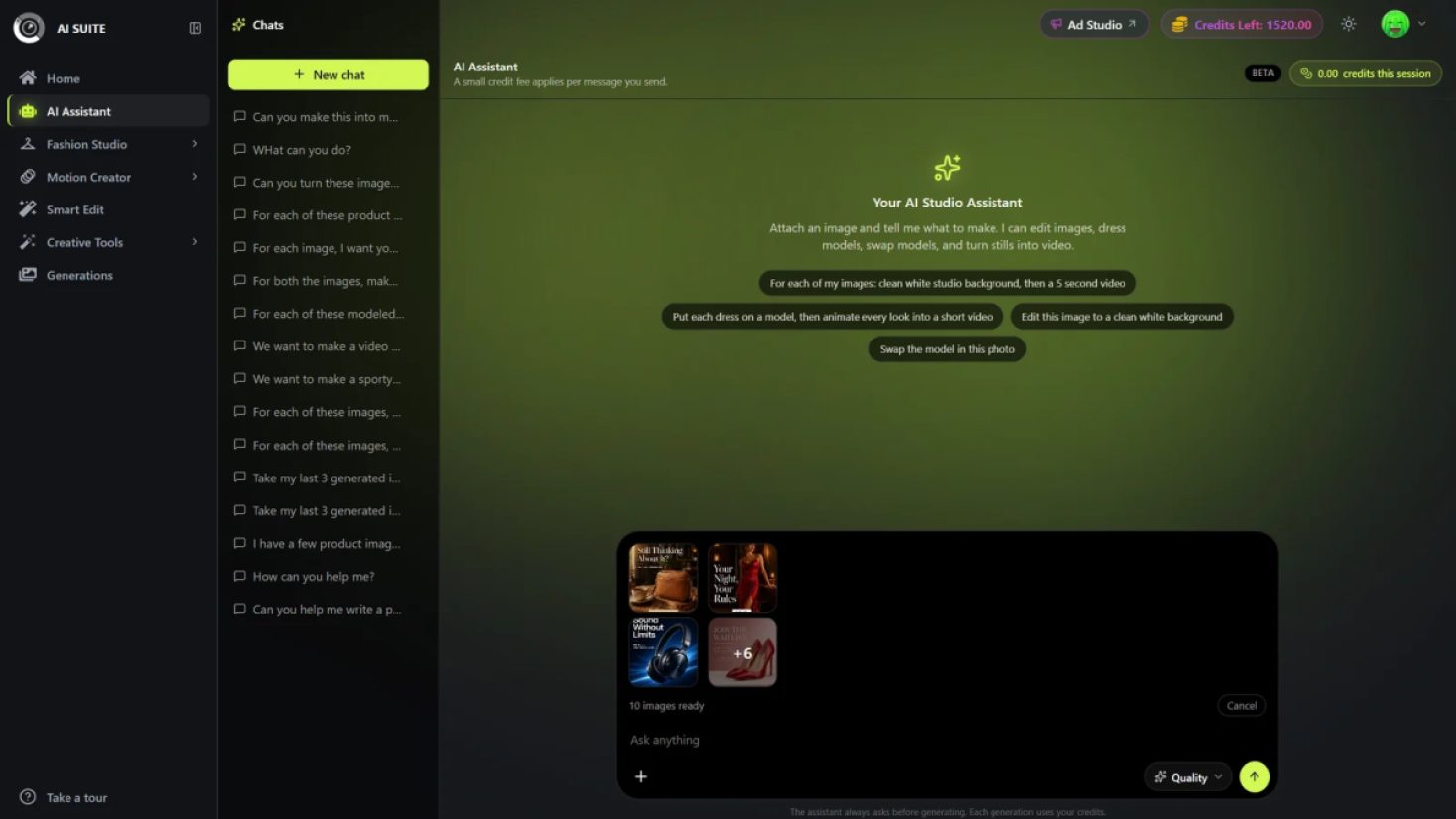Go to Home in the sidebar

click(x=109, y=78)
